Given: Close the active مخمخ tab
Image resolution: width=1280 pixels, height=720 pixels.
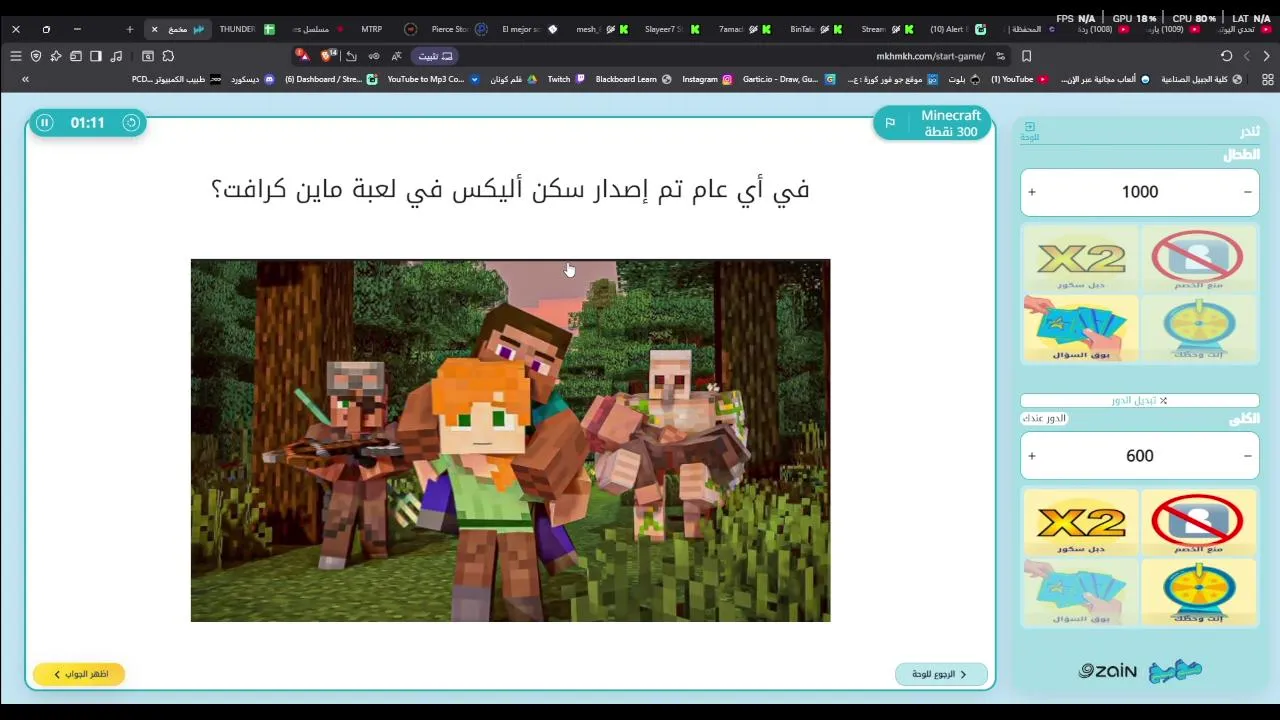Looking at the screenshot, I should pos(154,29).
